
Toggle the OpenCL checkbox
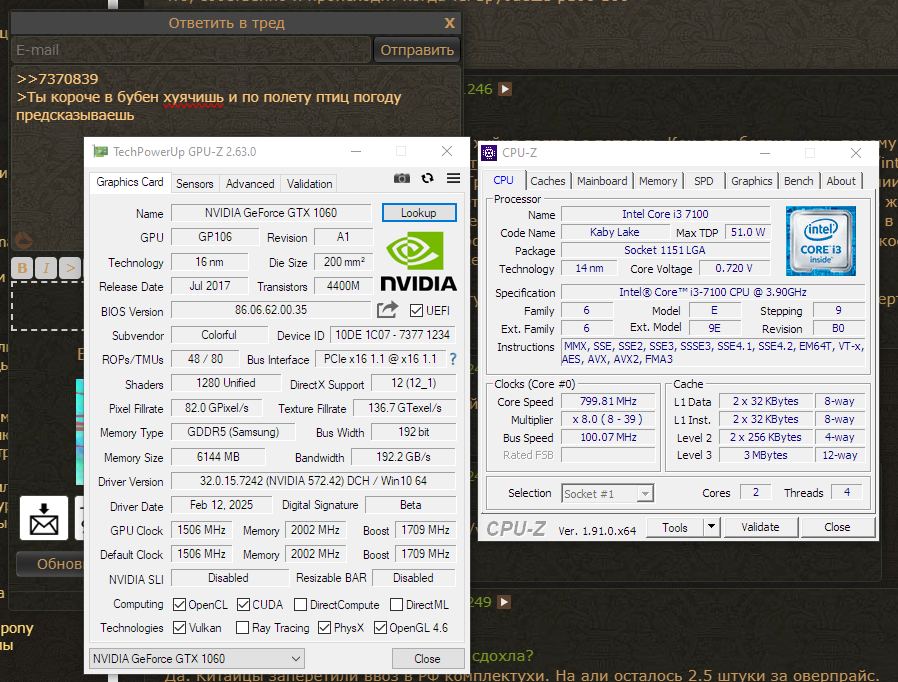(179, 605)
